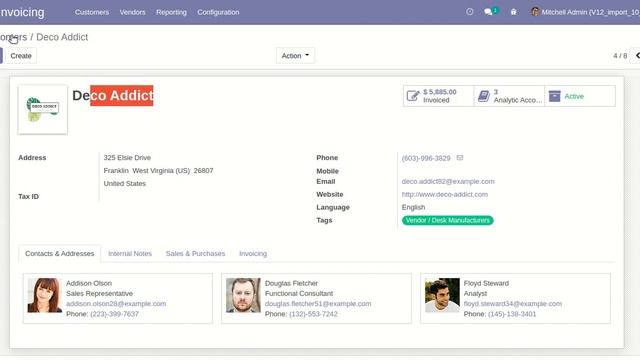Open Douglas Fletcher contact card name
This screenshot has width=640, height=360.
click(x=291, y=283)
